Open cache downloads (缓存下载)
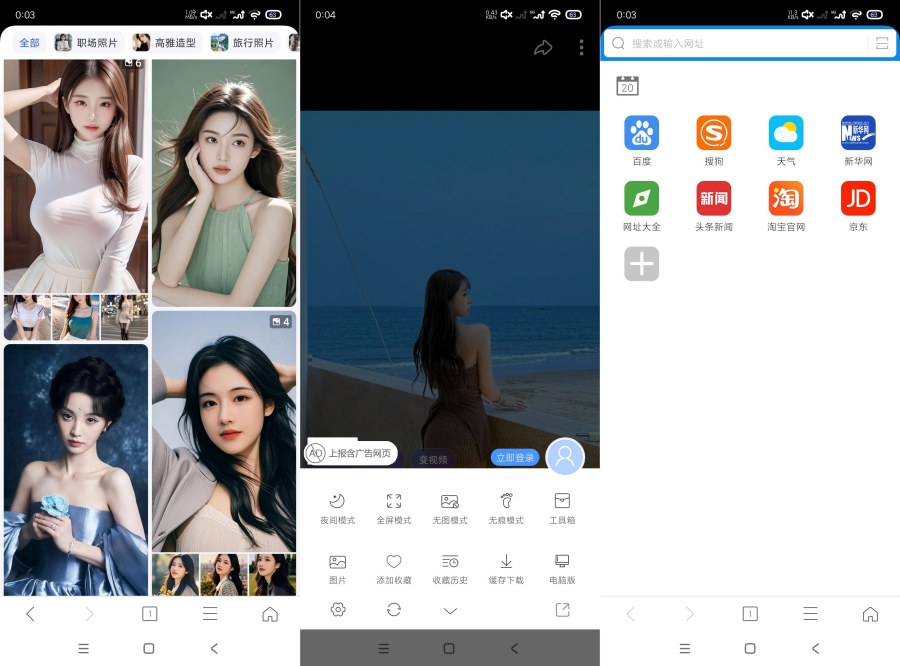The image size is (900, 666). 506,568
